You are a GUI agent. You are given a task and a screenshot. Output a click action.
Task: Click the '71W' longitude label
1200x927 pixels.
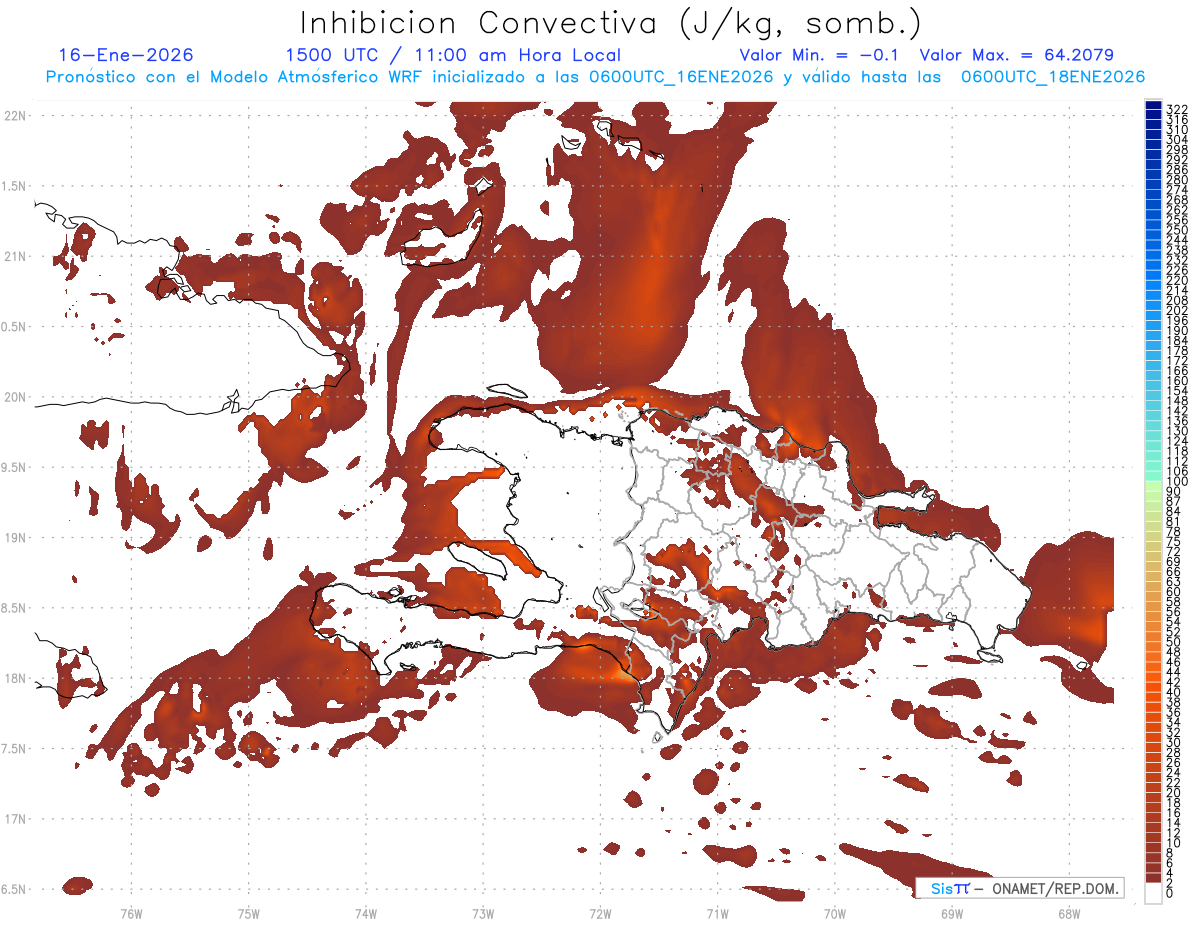click(717, 914)
